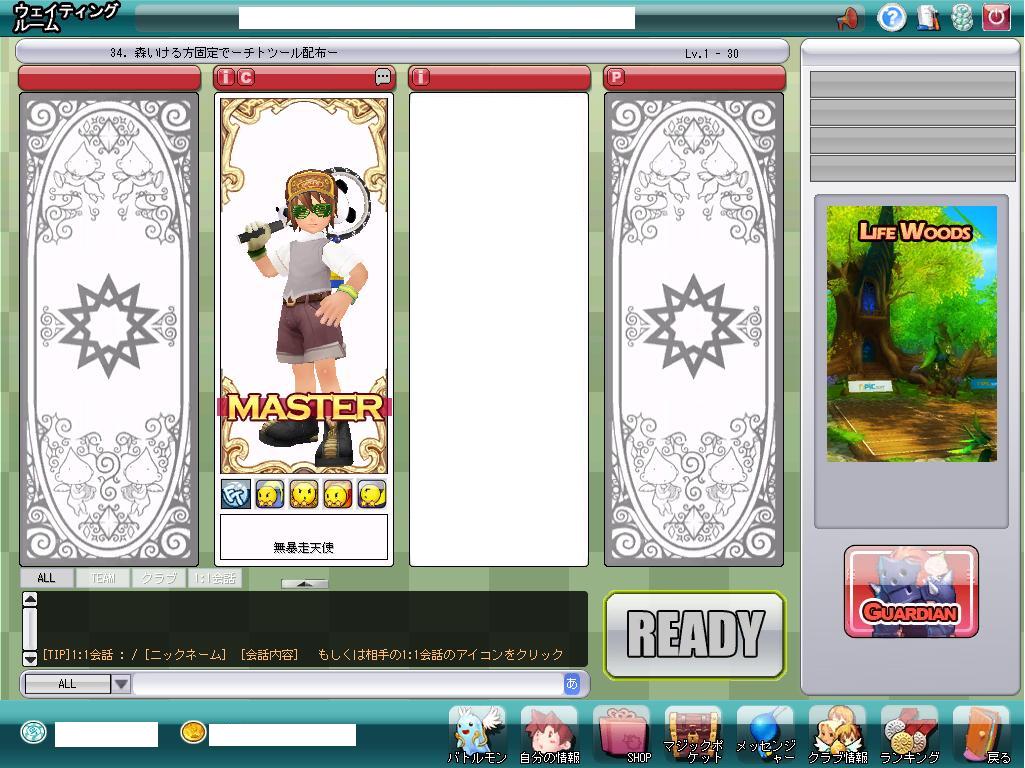Screen dimensions: 1025x768
Task: Switch to the 1:1会話 chat tab
Action: (x=215, y=578)
